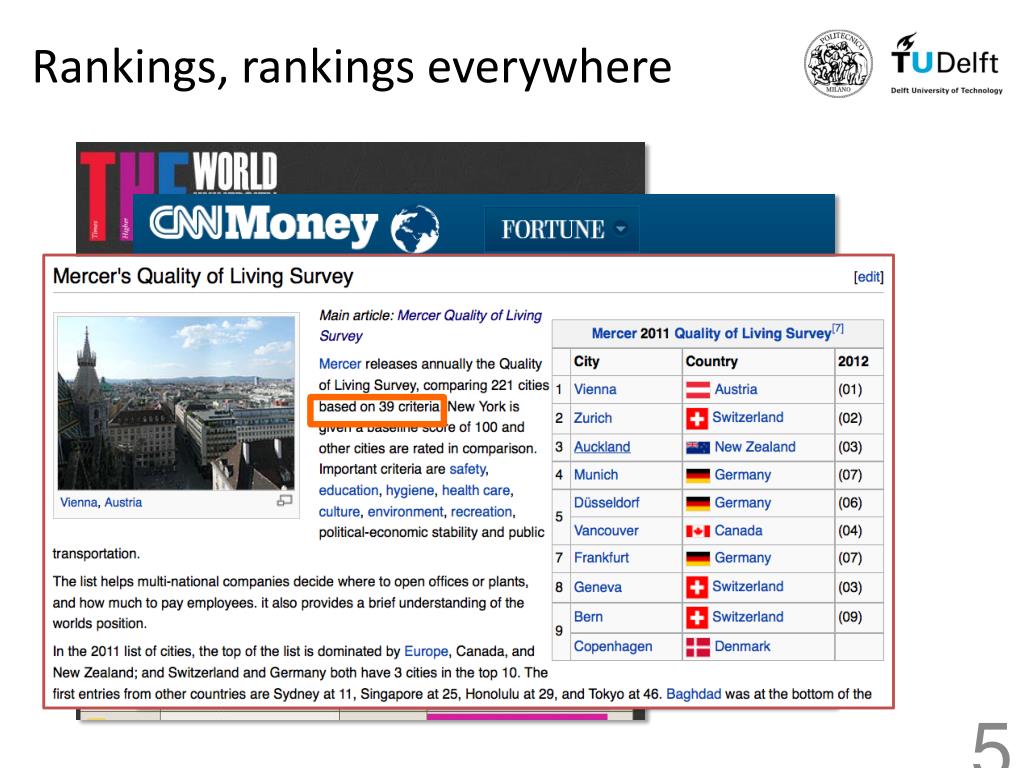Screen dimensions: 1024x768
Task: Open the Denmark country link
Action: tap(743, 646)
